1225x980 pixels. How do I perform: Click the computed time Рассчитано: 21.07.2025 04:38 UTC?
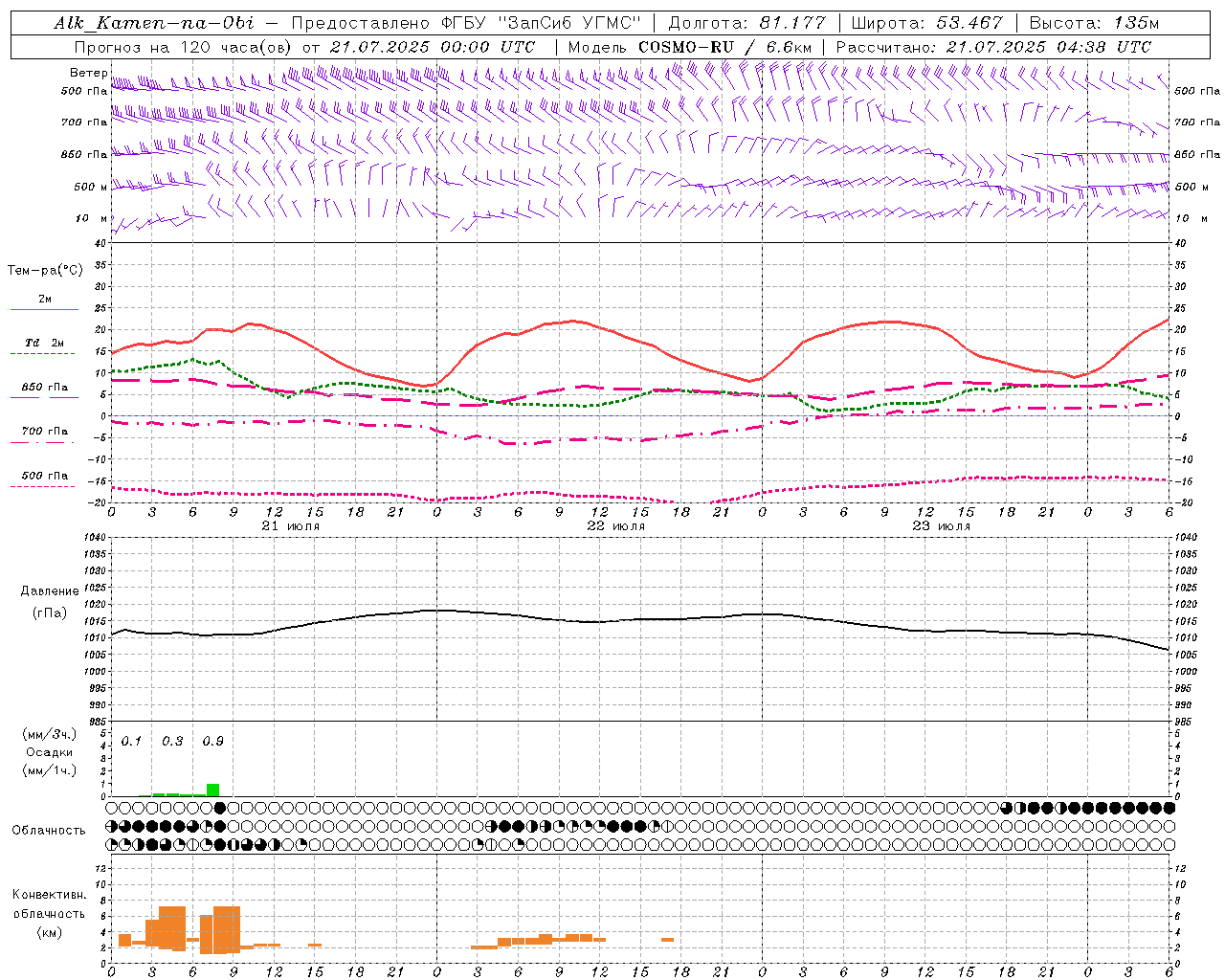pyautogui.click(x=993, y=47)
